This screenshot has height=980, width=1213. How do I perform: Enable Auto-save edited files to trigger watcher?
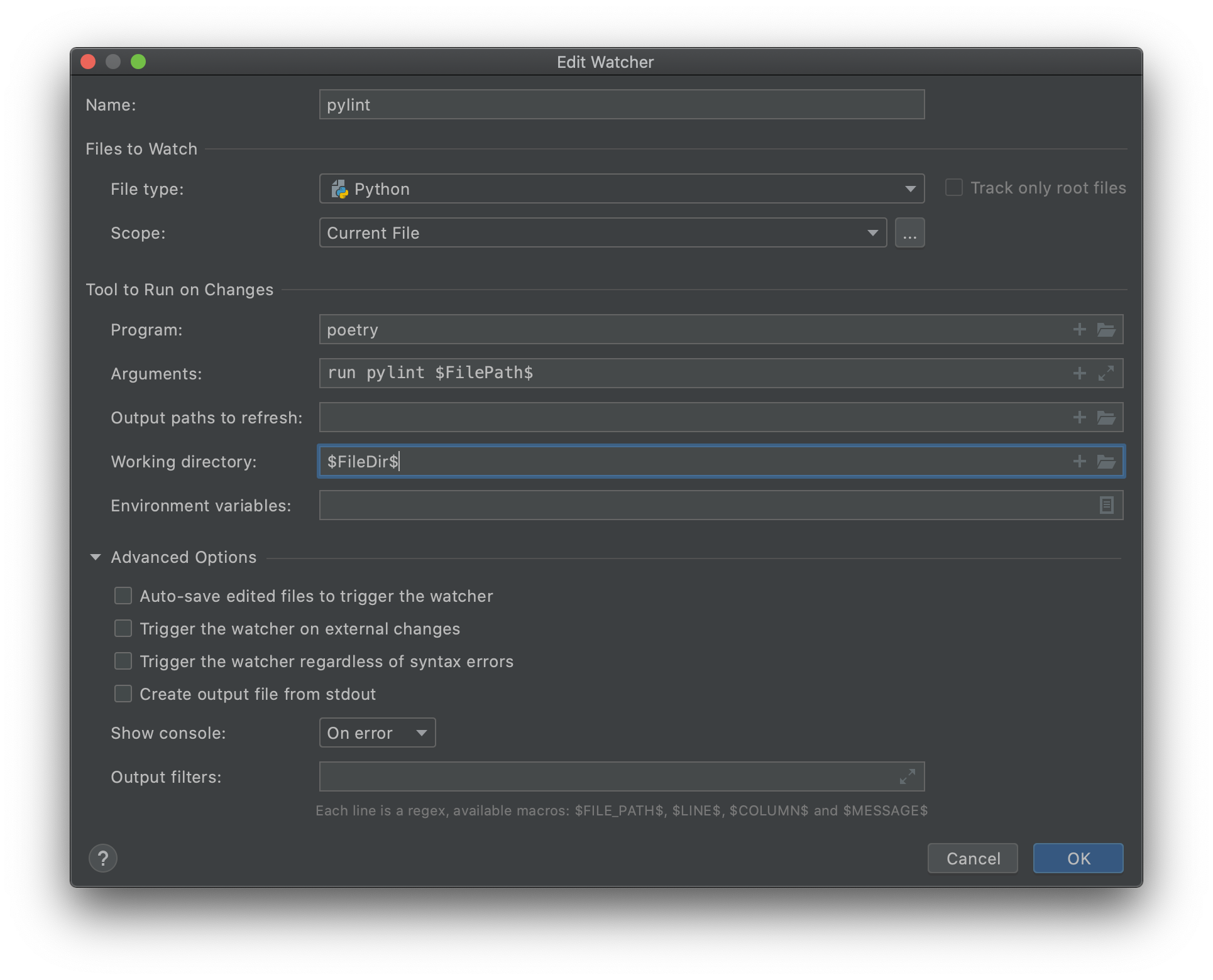point(123,596)
